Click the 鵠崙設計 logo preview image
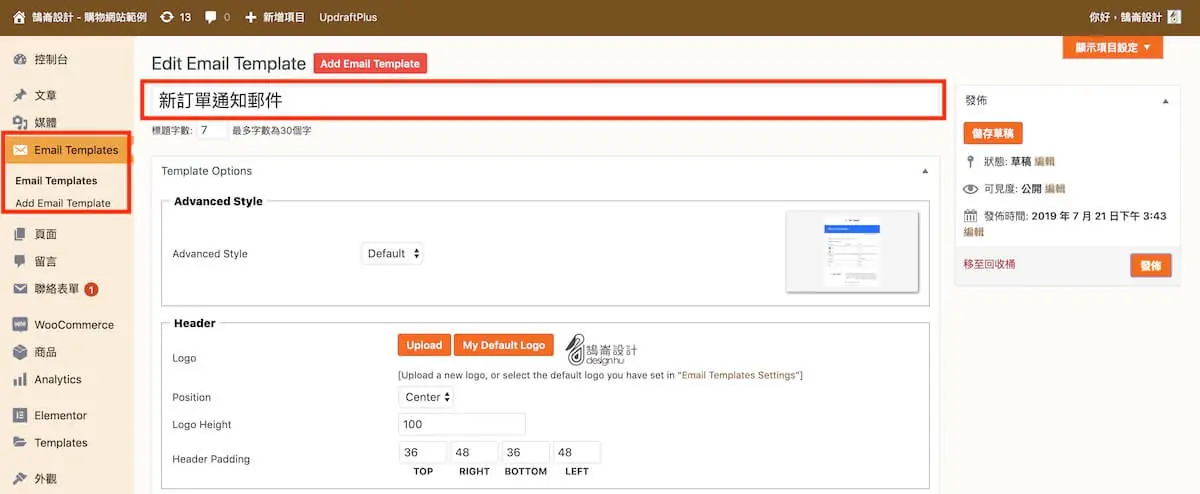Image resolution: width=1200 pixels, height=494 pixels. [x=601, y=349]
